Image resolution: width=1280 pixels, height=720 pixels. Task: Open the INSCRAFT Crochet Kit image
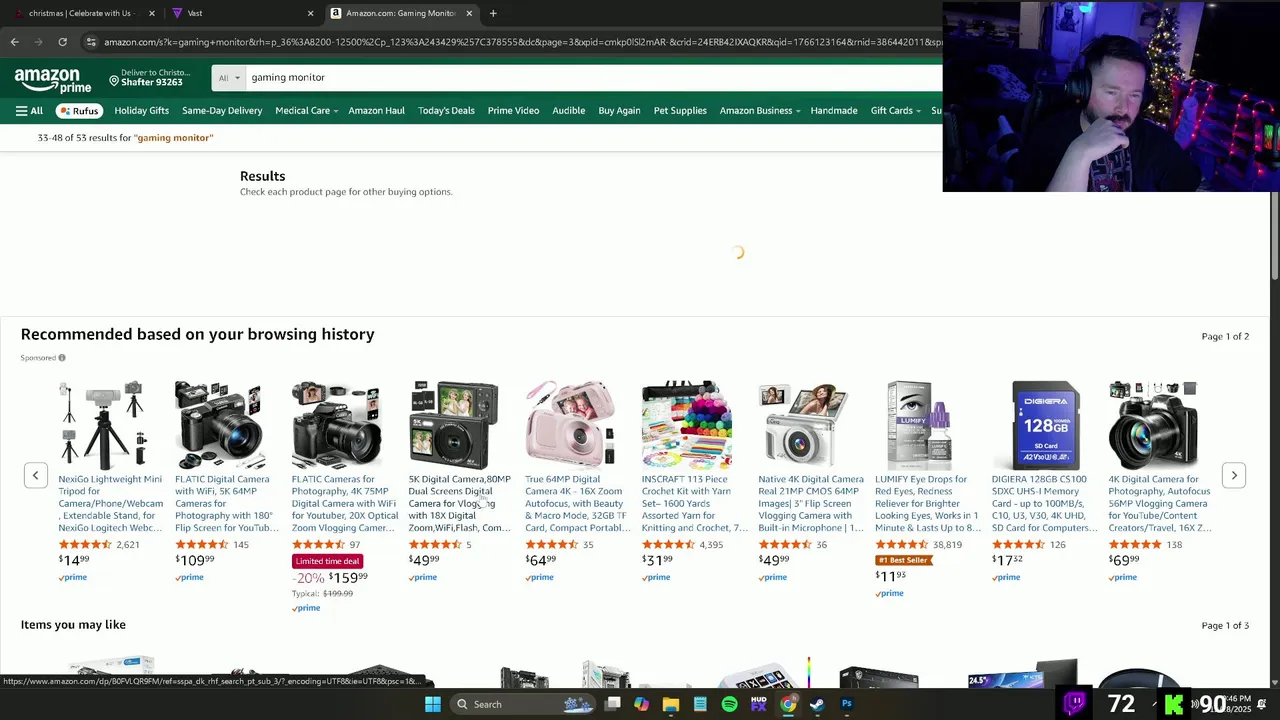click(687, 425)
